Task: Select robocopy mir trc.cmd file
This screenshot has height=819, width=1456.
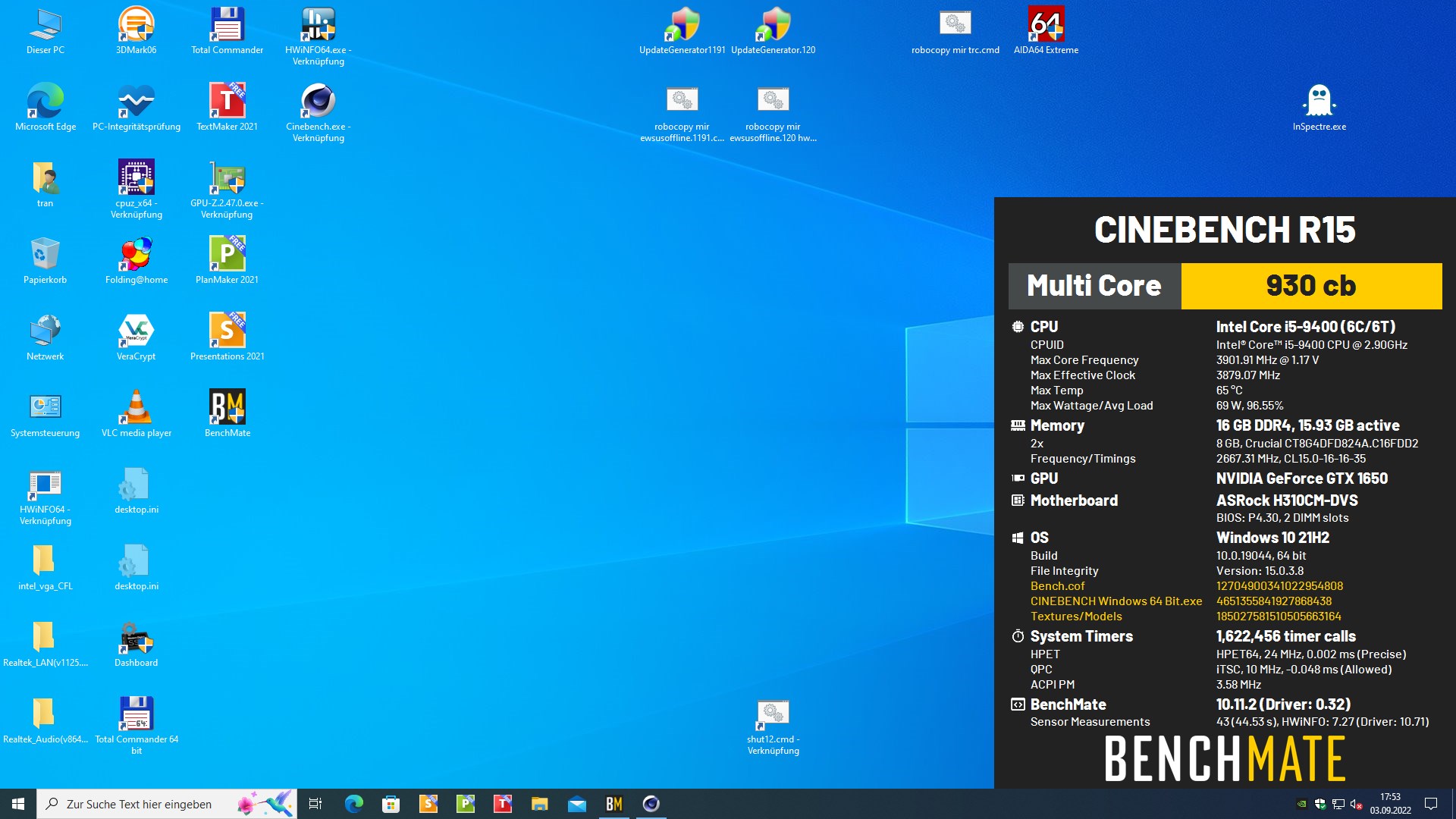Action: (x=955, y=31)
